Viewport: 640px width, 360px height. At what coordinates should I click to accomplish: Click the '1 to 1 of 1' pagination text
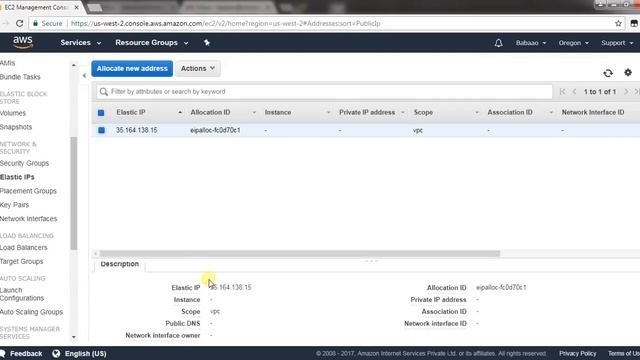(x=600, y=92)
